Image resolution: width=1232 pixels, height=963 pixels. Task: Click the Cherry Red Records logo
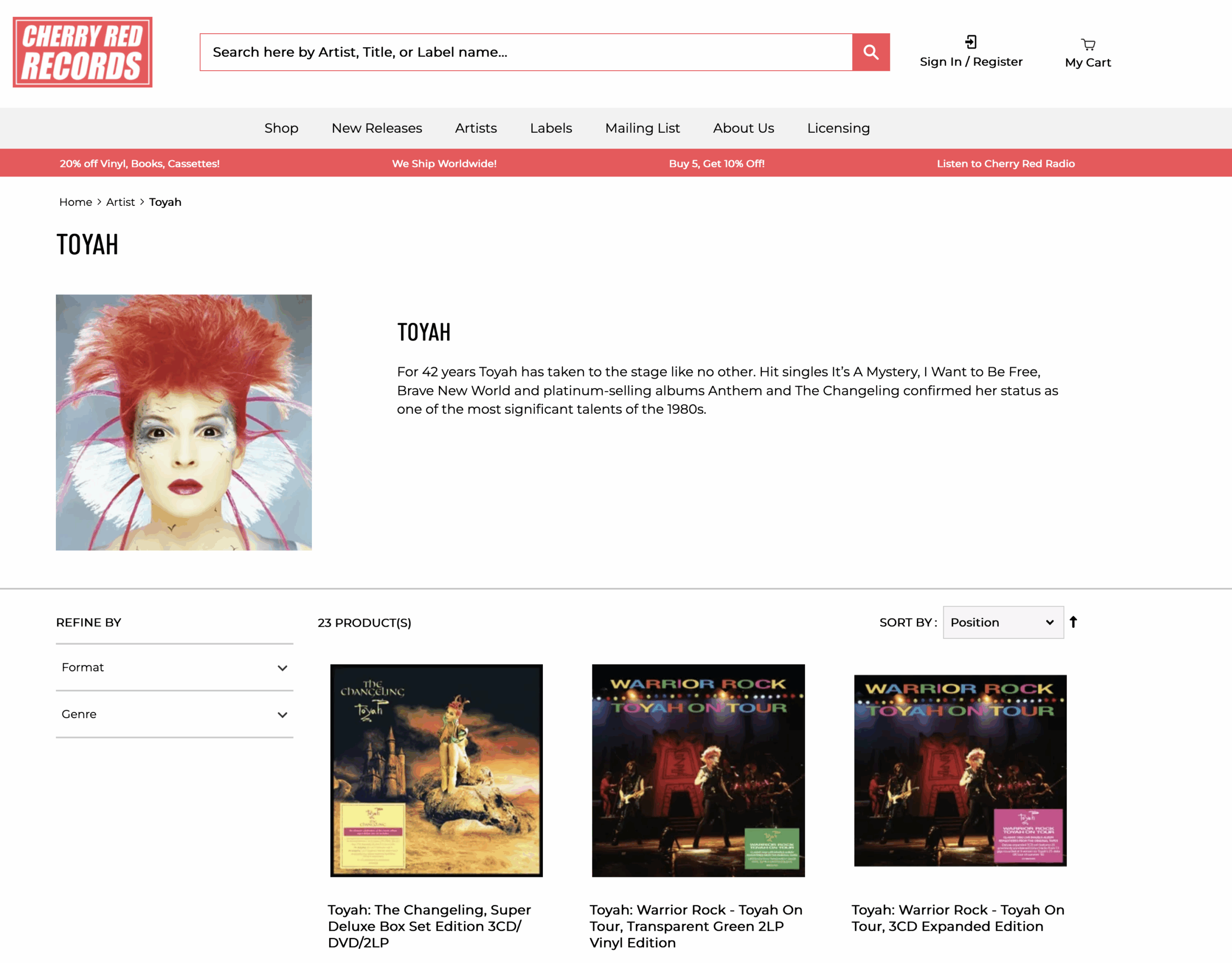(x=82, y=52)
